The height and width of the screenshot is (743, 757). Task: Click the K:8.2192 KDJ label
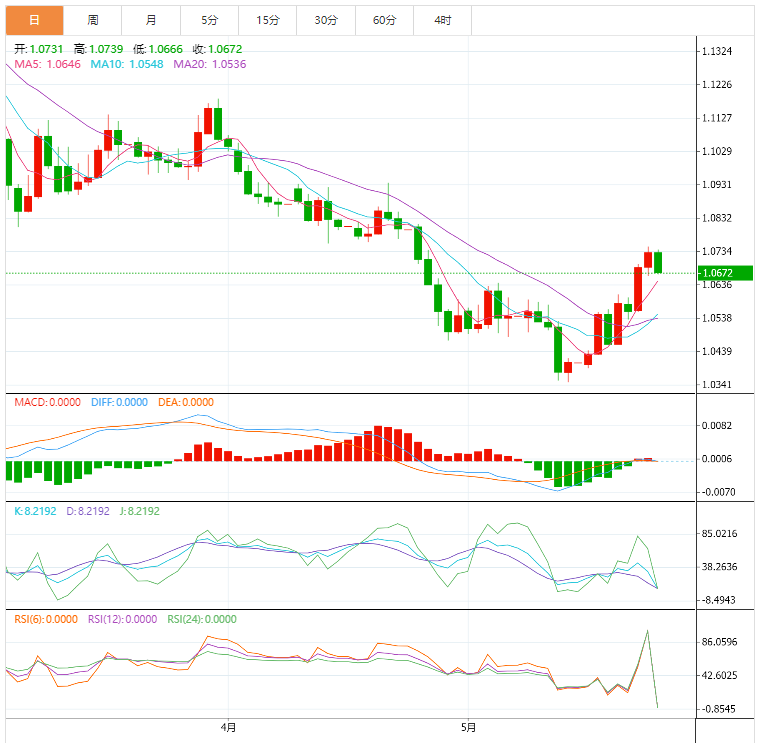35,511
